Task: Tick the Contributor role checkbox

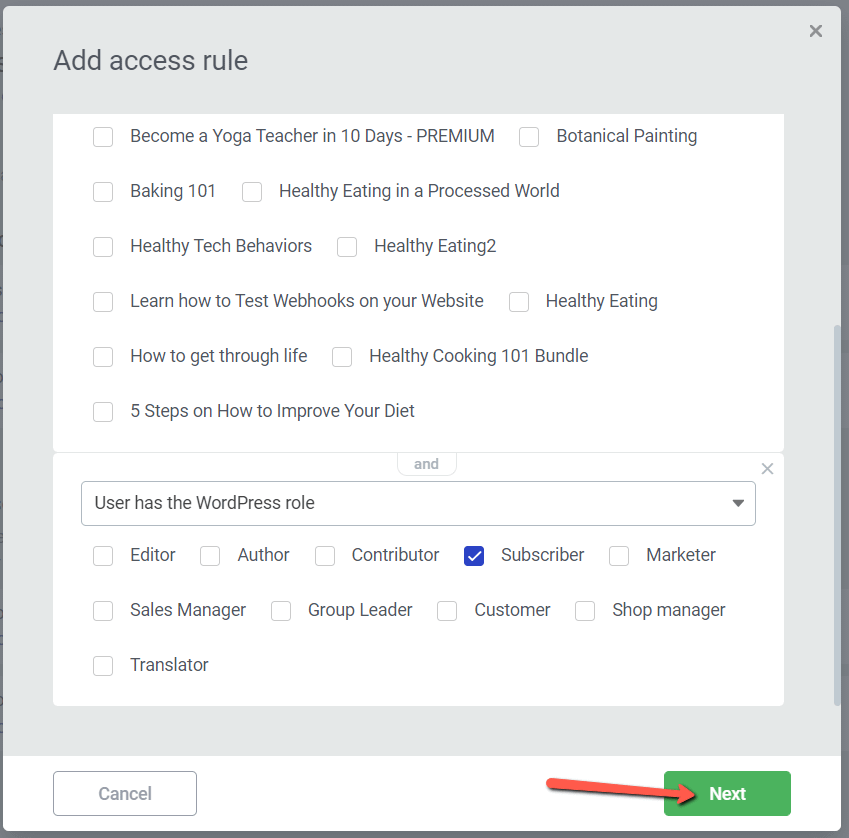Action: [x=325, y=556]
